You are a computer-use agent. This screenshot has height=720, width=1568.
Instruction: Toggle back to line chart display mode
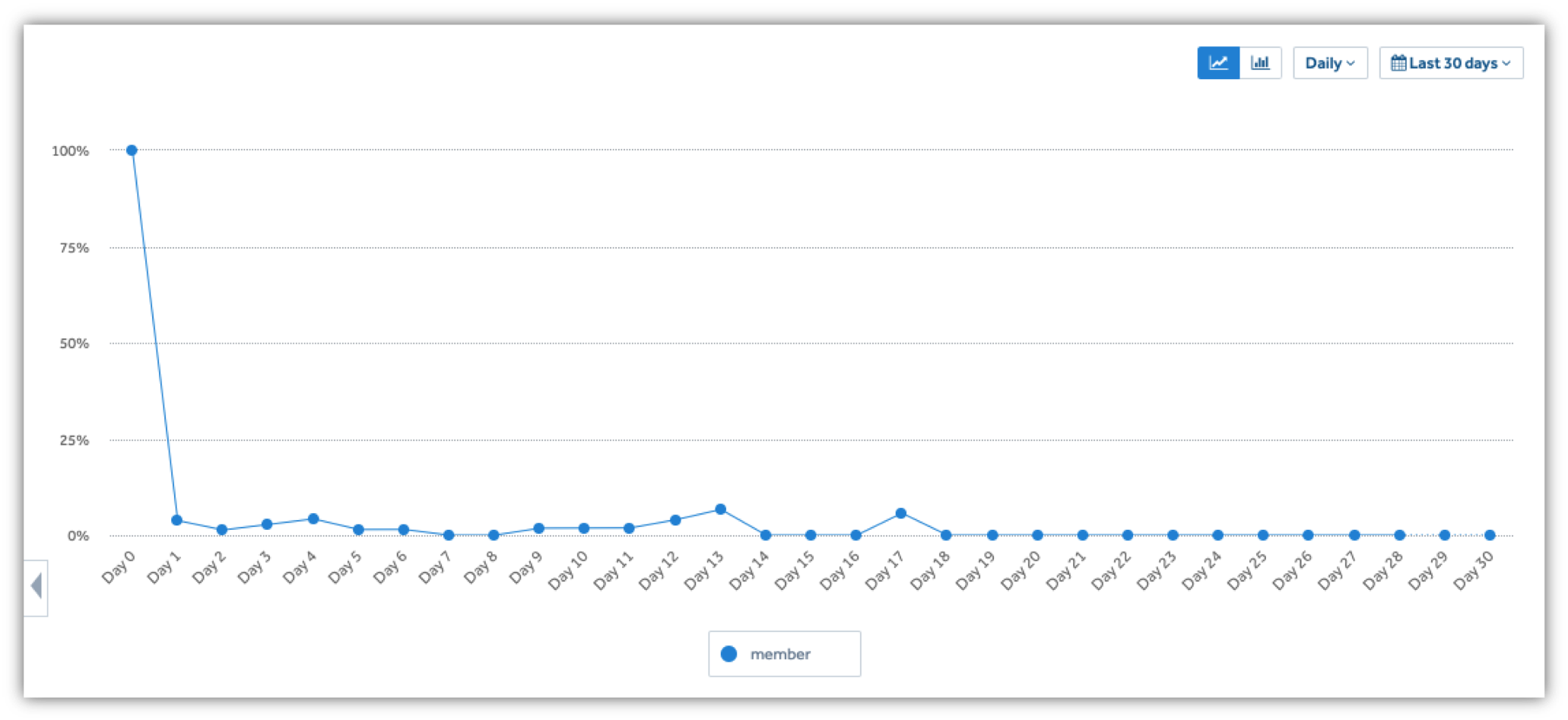pos(1217,63)
